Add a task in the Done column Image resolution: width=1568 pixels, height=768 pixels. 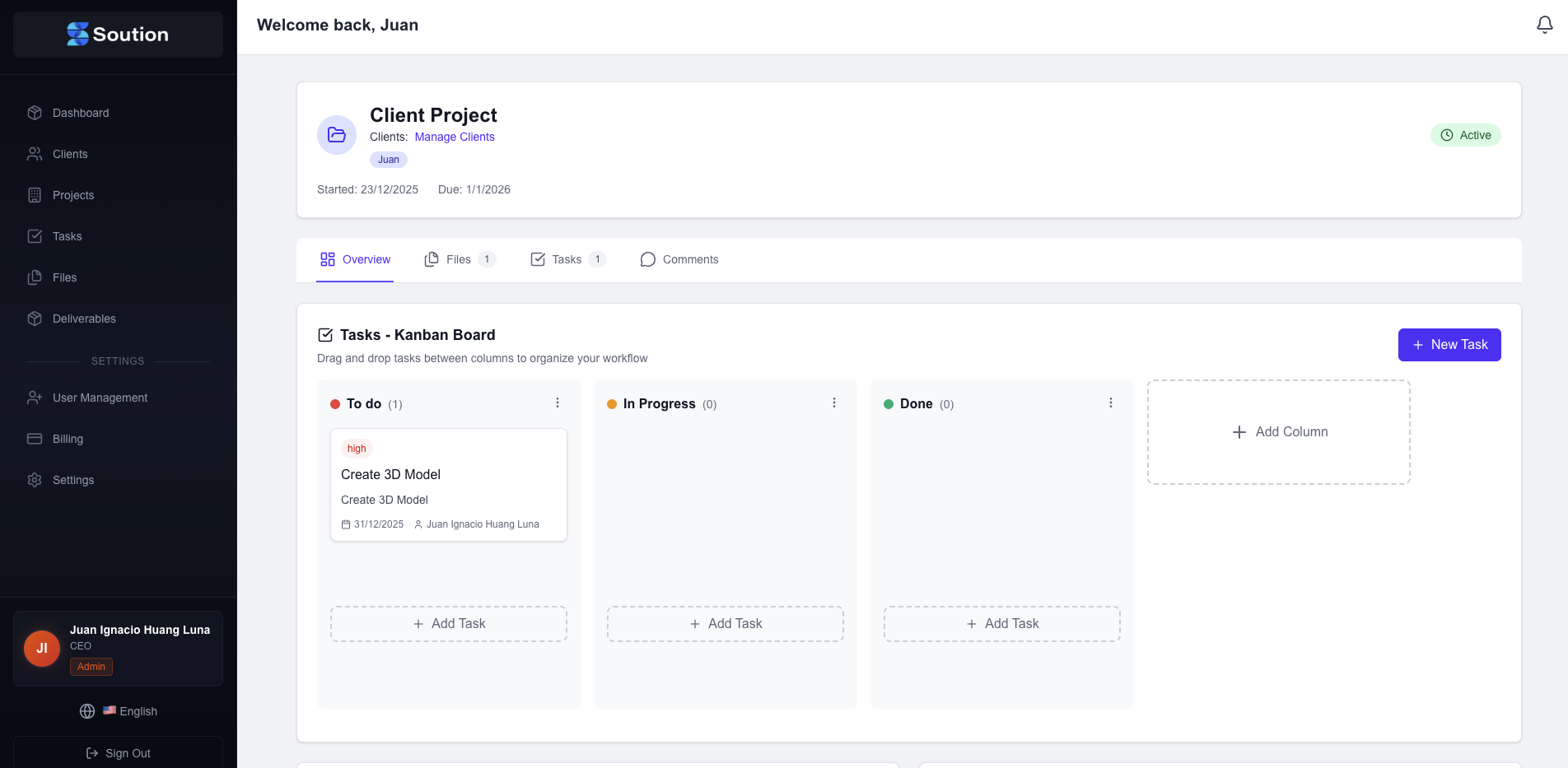click(1002, 624)
